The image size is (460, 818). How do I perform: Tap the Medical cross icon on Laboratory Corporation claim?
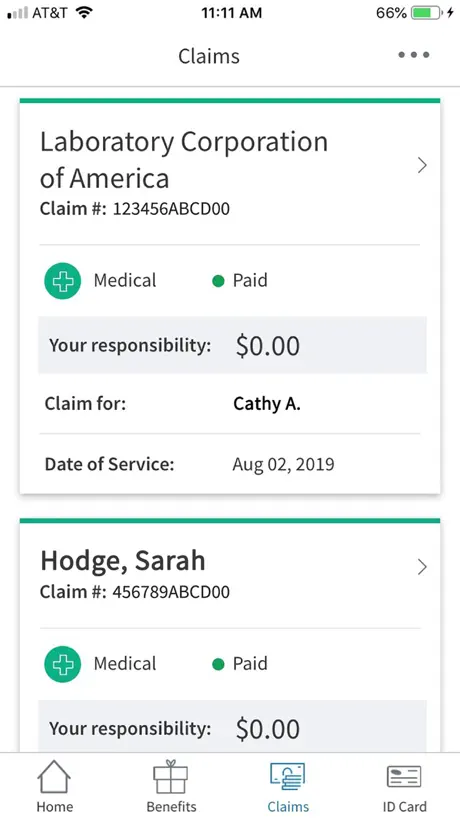(x=63, y=281)
